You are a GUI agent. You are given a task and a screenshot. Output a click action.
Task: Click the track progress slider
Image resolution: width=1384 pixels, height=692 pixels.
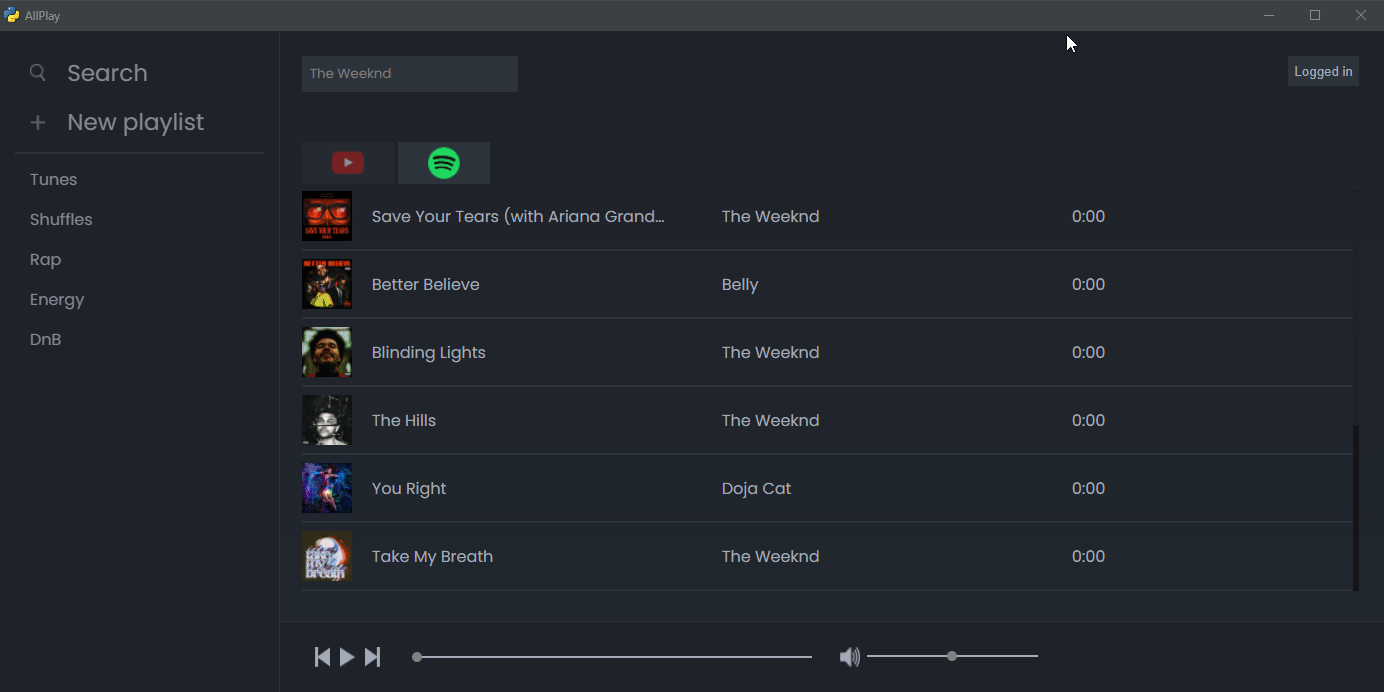[x=612, y=657]
